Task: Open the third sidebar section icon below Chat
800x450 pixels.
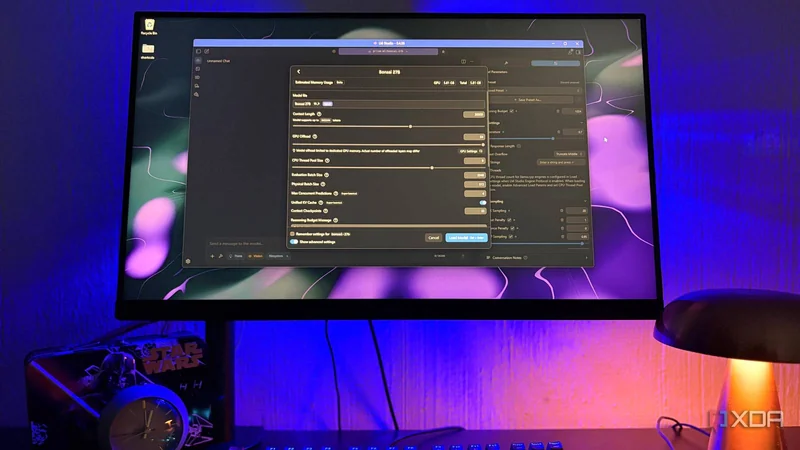Action: (x=197, y=77)
